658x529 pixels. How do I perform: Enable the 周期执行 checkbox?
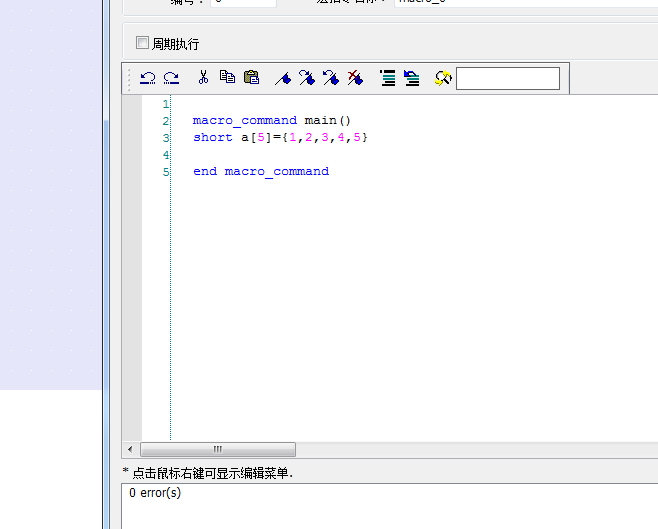point(142,43)
